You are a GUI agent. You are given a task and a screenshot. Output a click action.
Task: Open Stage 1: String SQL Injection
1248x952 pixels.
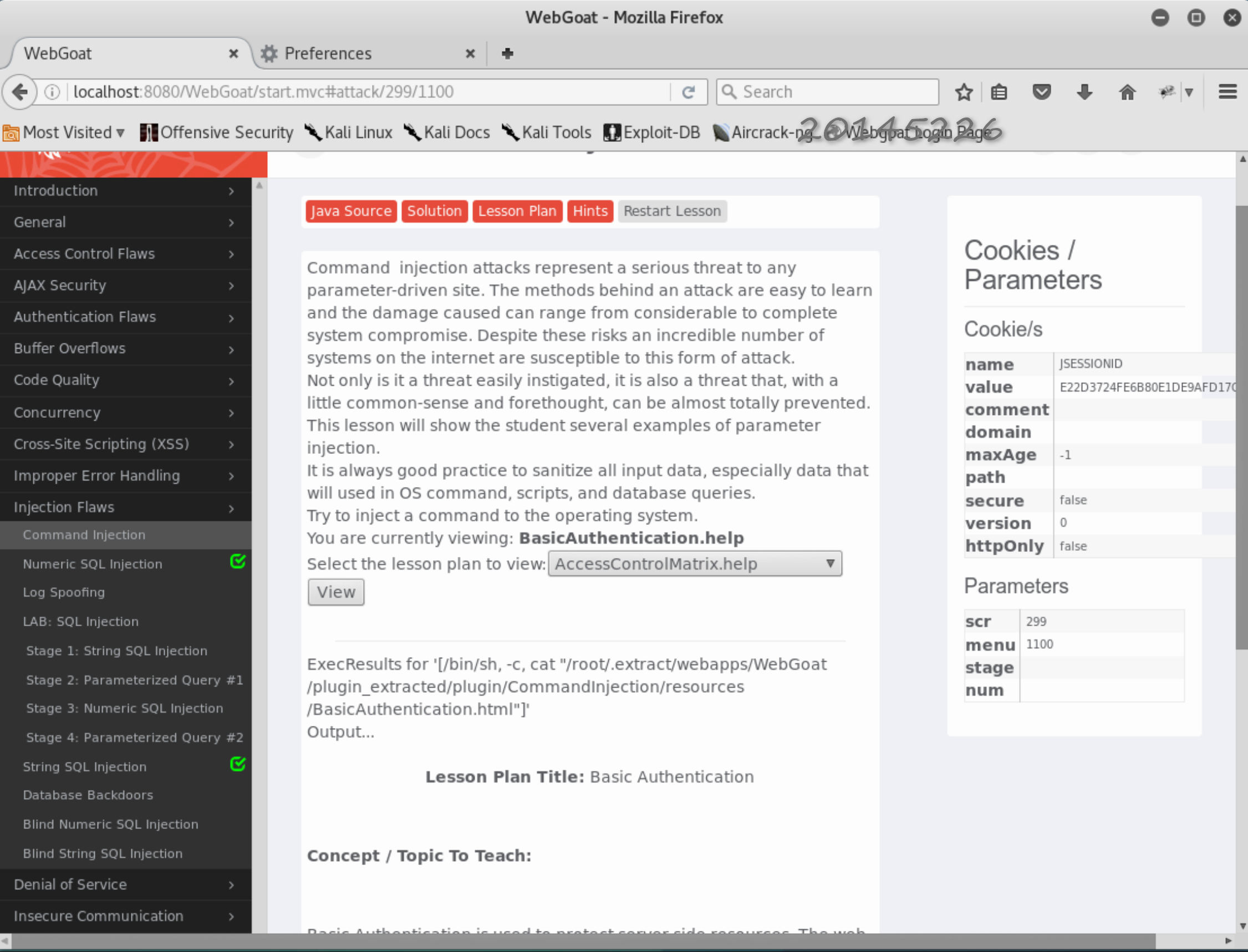[x=117, y=651]
